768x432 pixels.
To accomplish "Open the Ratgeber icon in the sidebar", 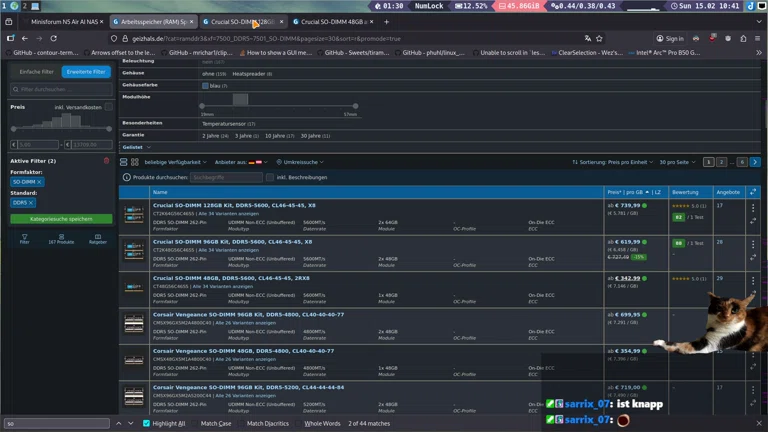I will (97, 238).
